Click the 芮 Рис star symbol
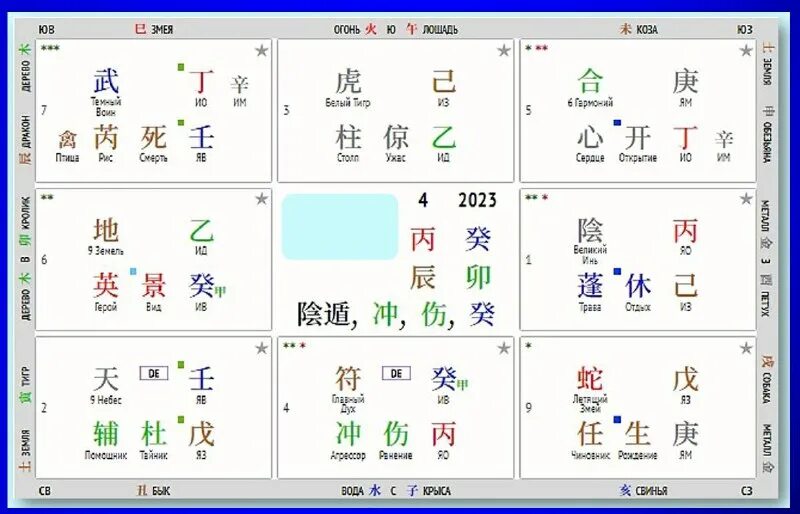 coord(106,138)
